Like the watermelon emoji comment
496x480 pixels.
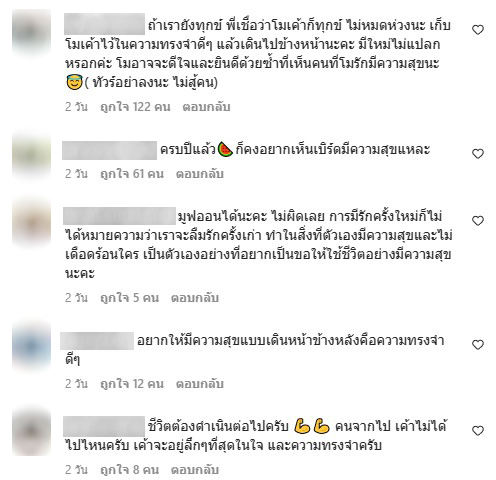pyautogui.click(x=478, y=154)
